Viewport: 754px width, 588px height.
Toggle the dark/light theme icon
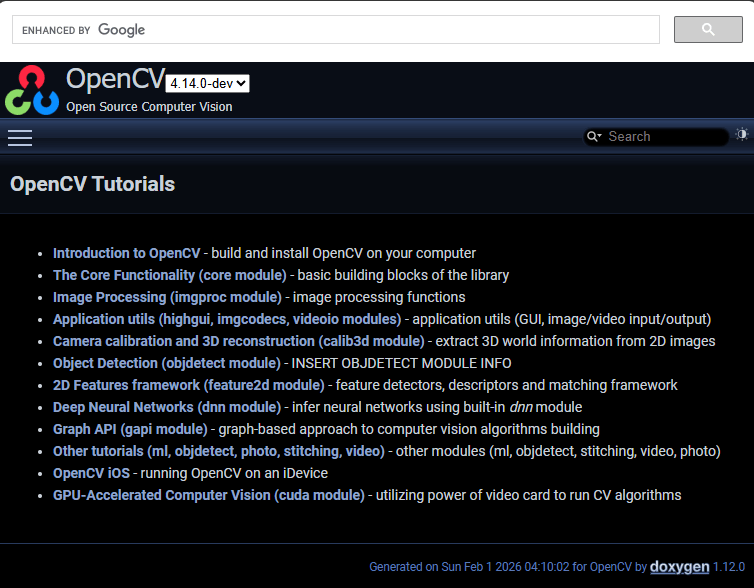742,135
